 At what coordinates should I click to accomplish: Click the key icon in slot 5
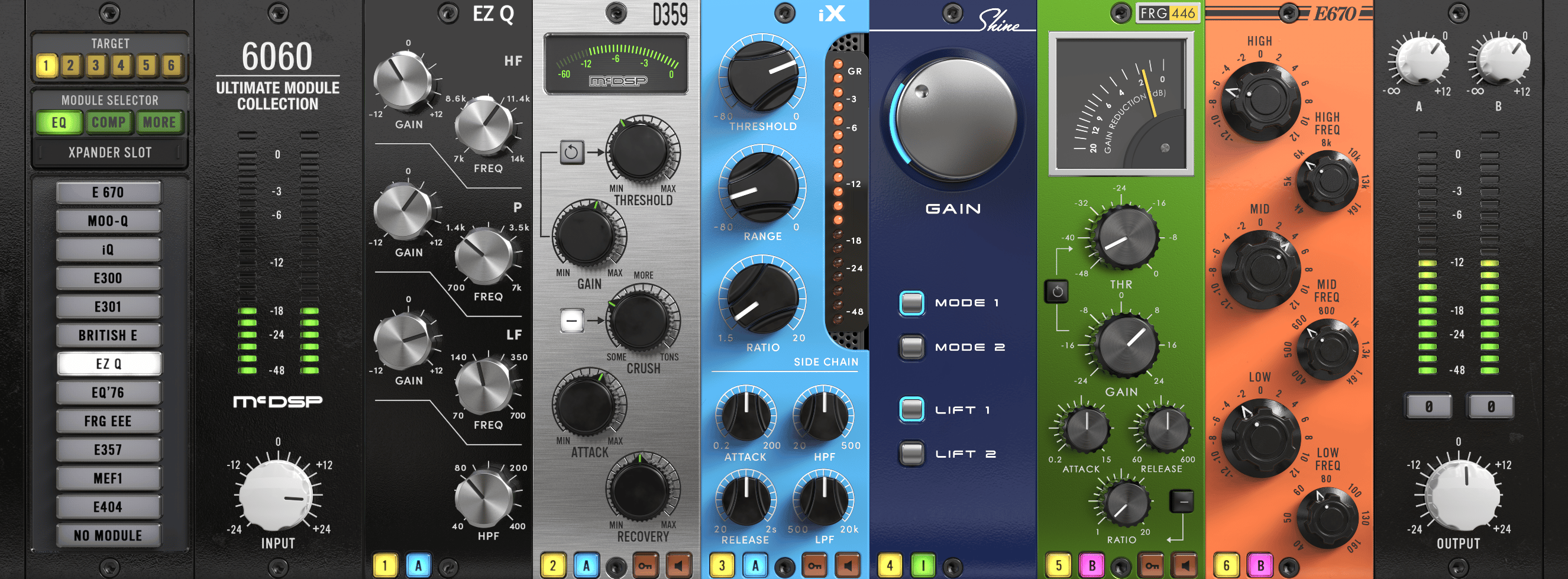pyautogui.click(x=1152, y=565)
